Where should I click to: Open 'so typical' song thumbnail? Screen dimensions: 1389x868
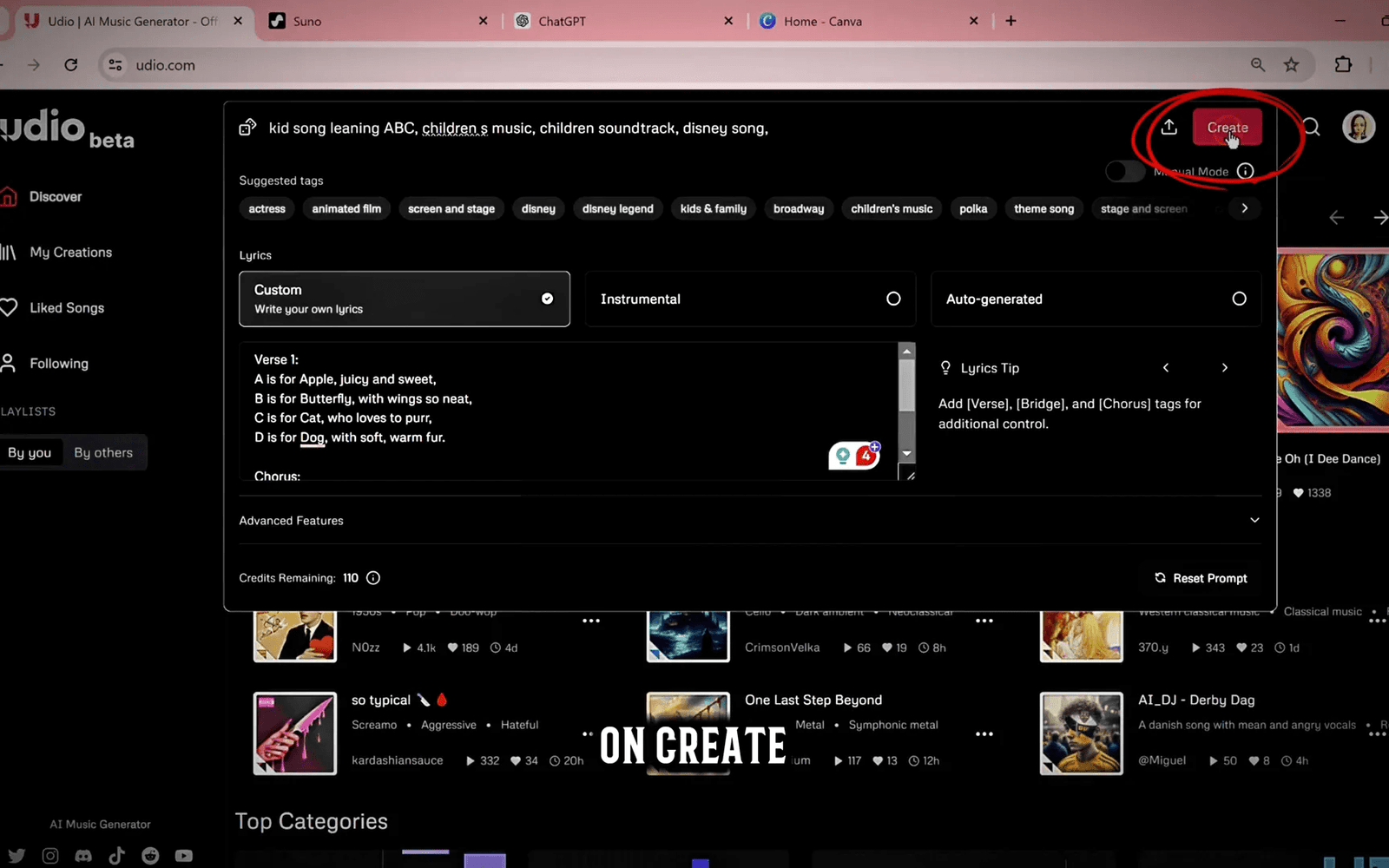pyautogui.click(x=295, y=733)
